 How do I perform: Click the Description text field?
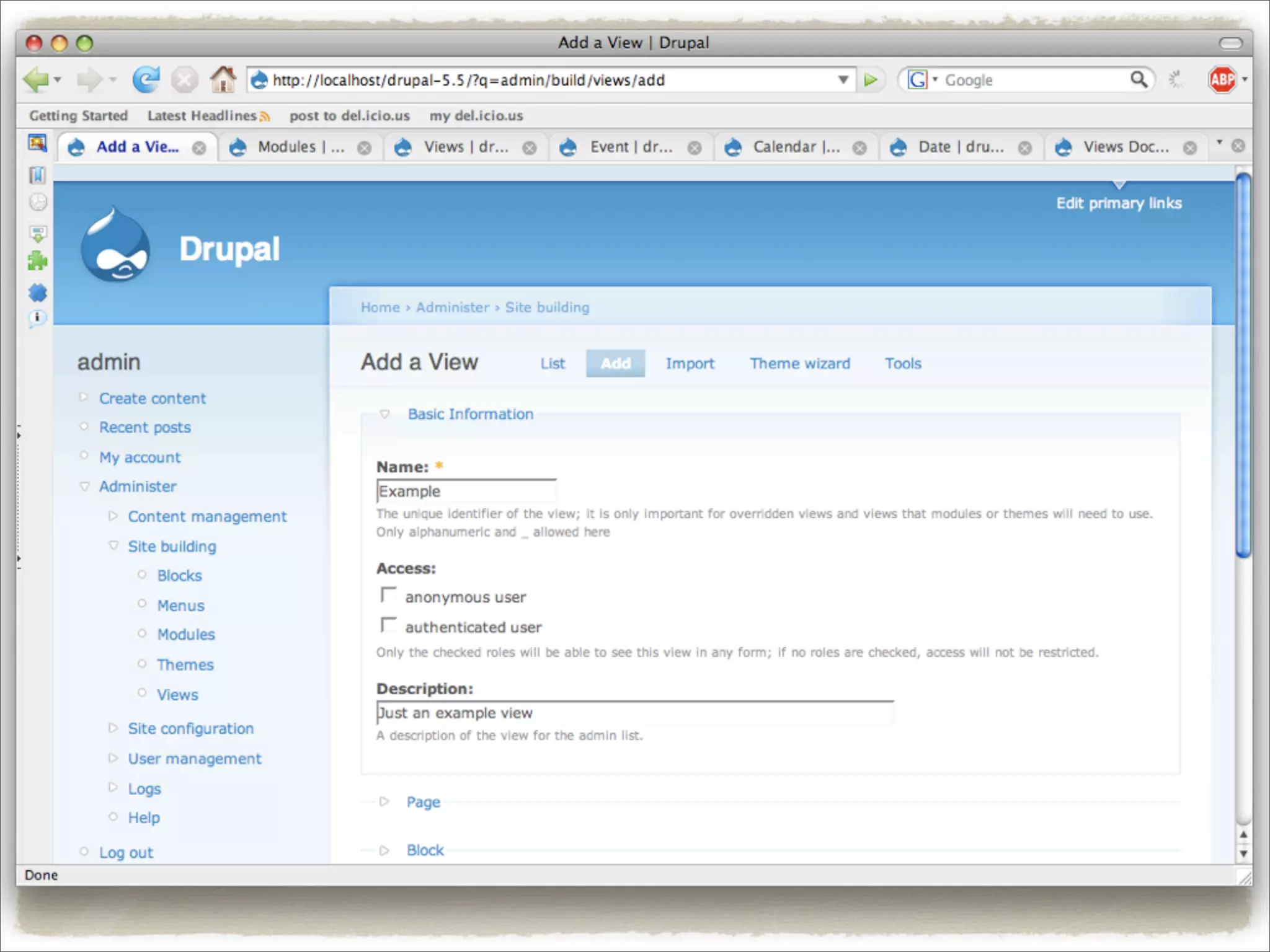[x=634, y=713]
